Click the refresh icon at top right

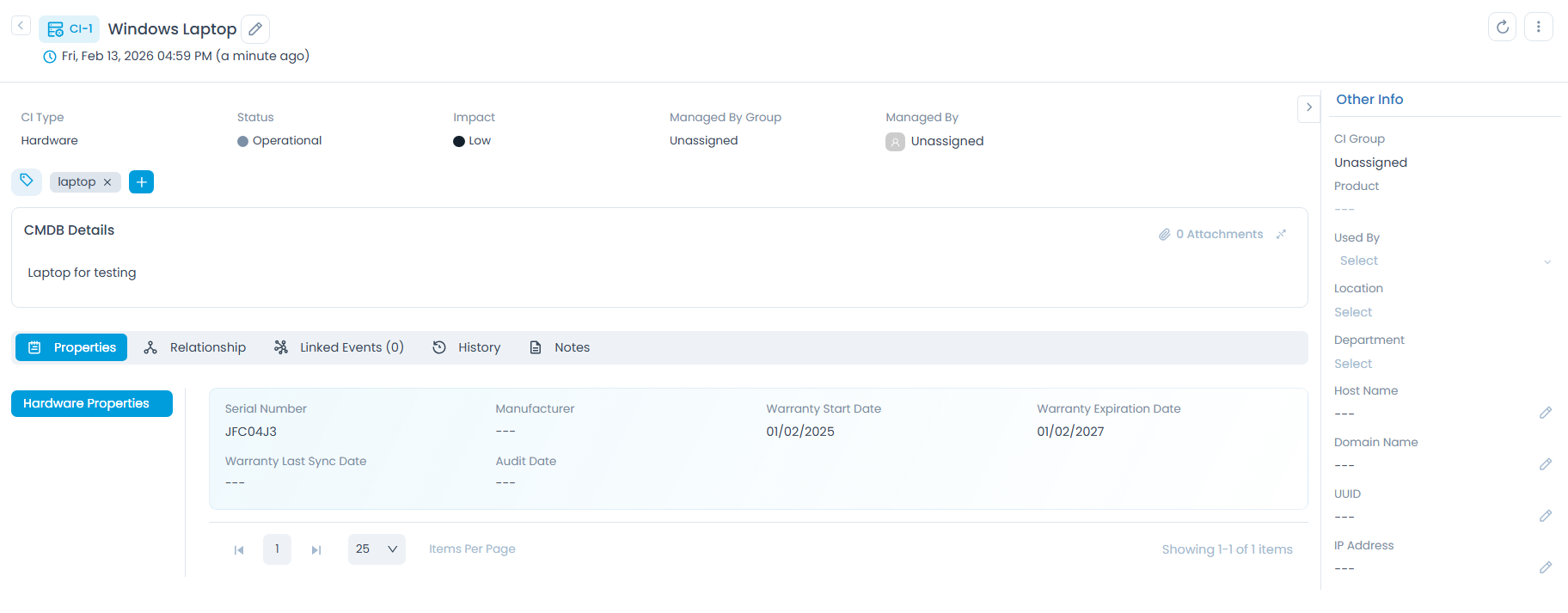tap(1502, 27)
